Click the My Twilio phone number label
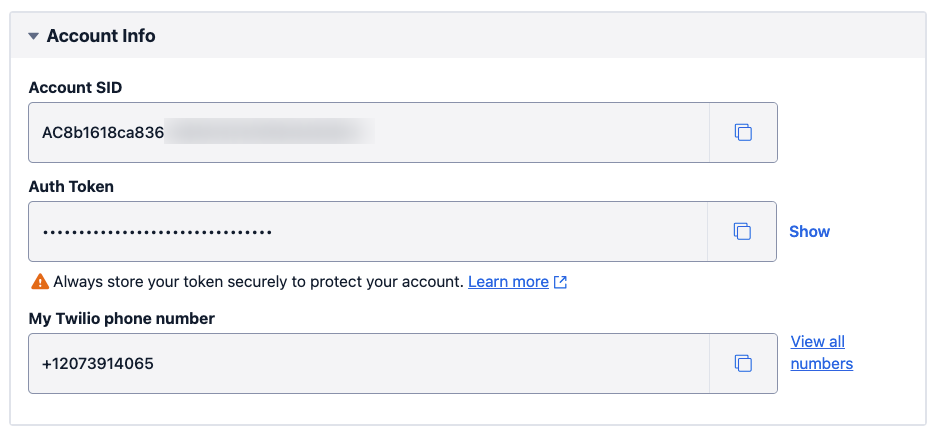The width and height of the screenshot is (935, 442). click(x=122, y=318)
